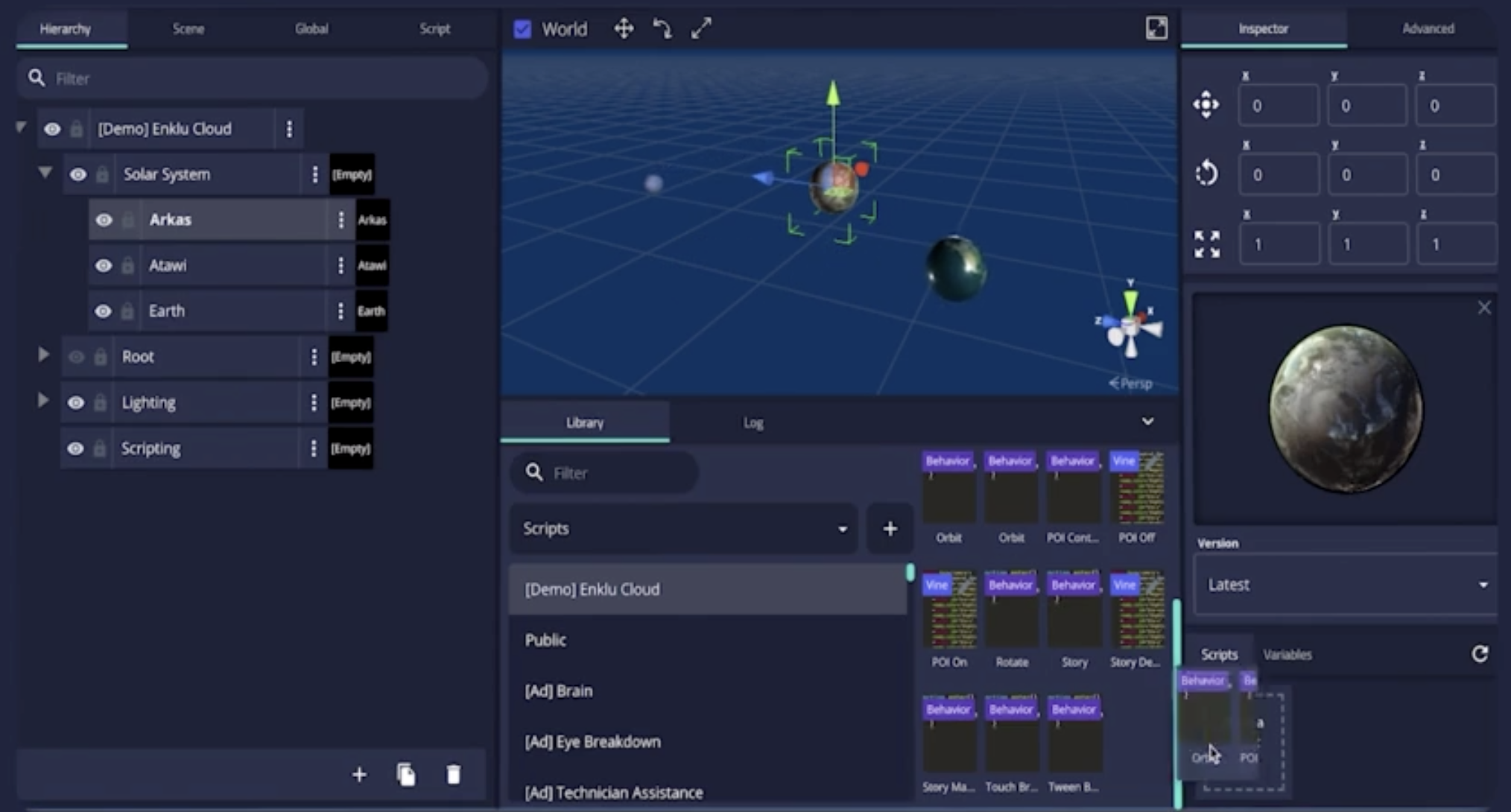Refresh the Scripts list in Inspector
The image size is (1511, 812).
tap(1480, 654)
